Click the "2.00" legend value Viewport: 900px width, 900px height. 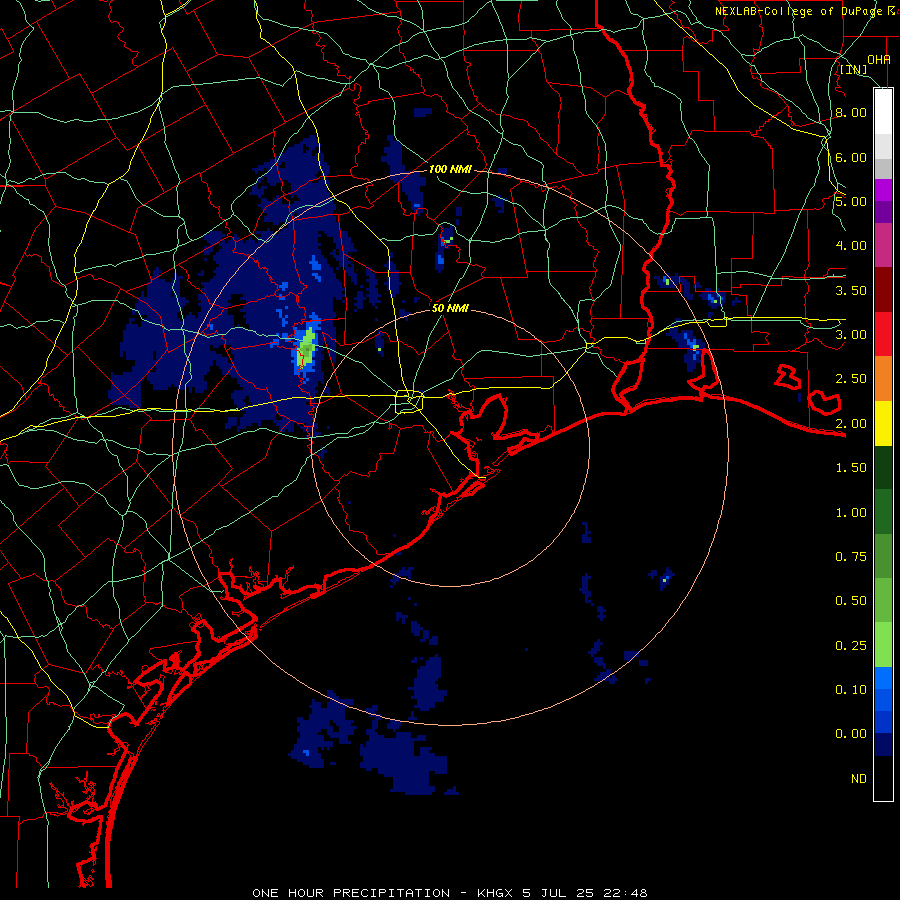(851, 424)
